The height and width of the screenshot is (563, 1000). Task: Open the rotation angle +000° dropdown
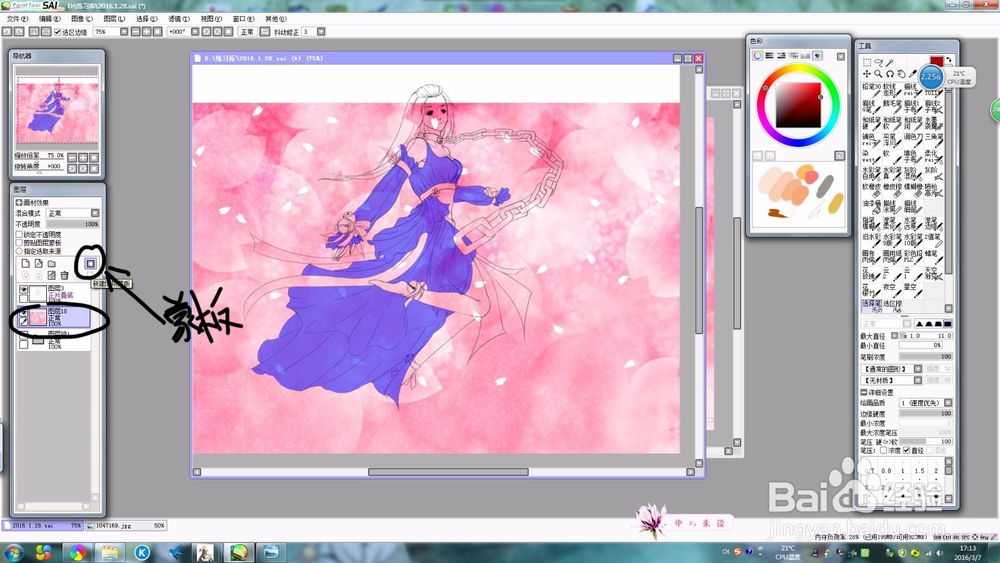[x=195, y=32]
